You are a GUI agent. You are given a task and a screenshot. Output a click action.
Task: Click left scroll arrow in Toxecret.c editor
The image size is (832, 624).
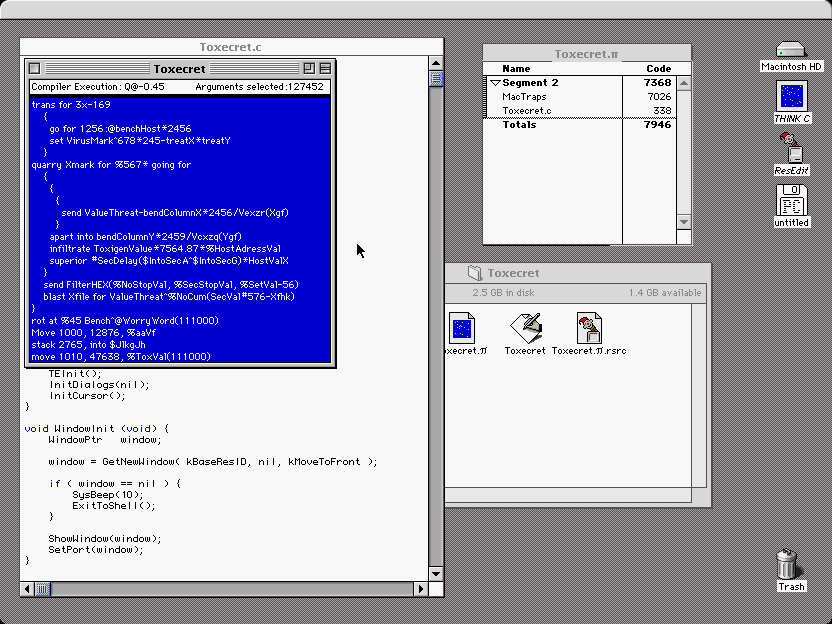pyautogui.click(x=27, y=588)
